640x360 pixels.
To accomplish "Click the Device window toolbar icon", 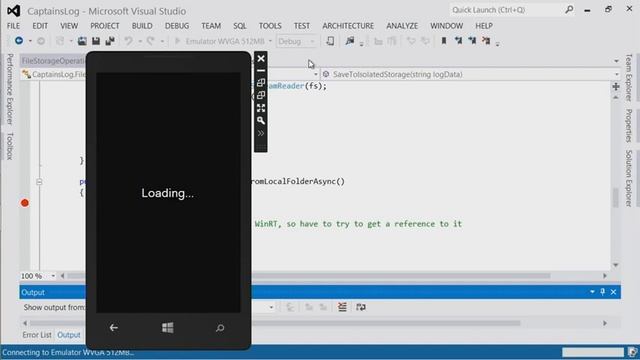I will pos(330,41).
